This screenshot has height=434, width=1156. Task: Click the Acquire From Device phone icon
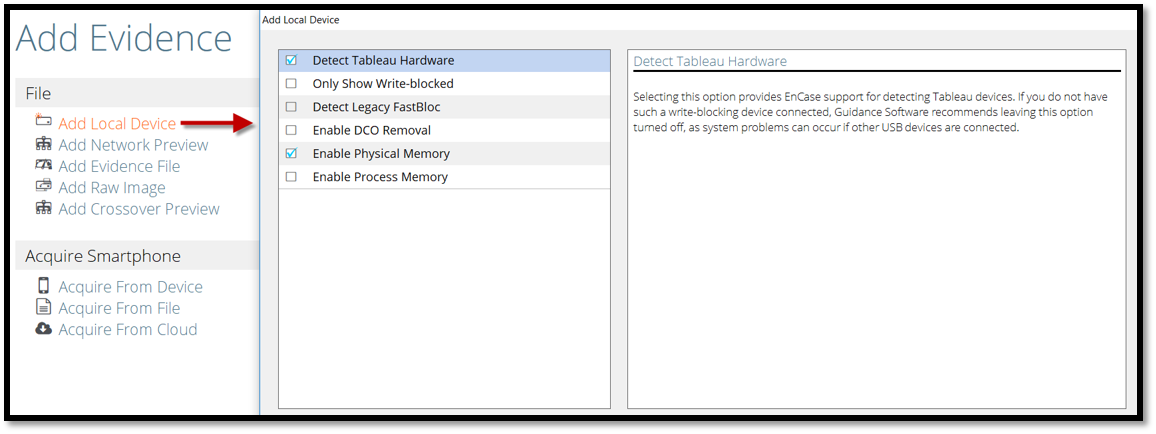43,286
